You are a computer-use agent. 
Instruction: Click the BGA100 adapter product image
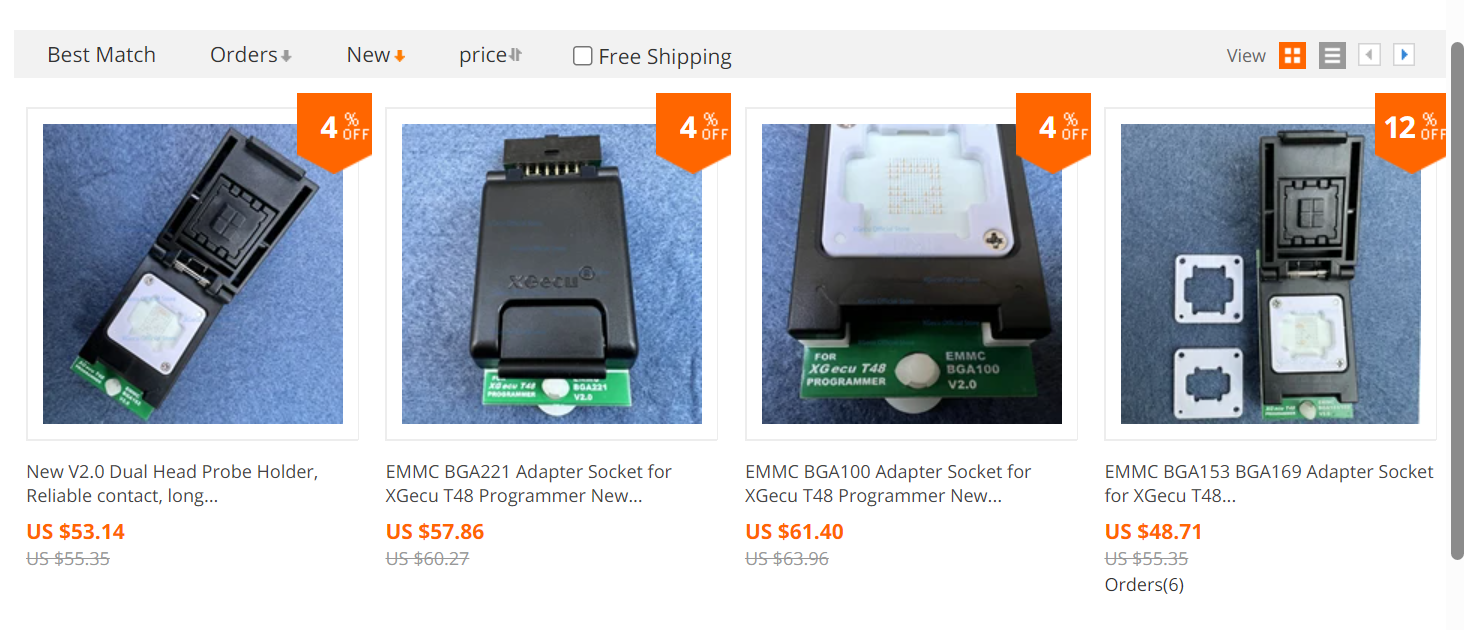911,274
